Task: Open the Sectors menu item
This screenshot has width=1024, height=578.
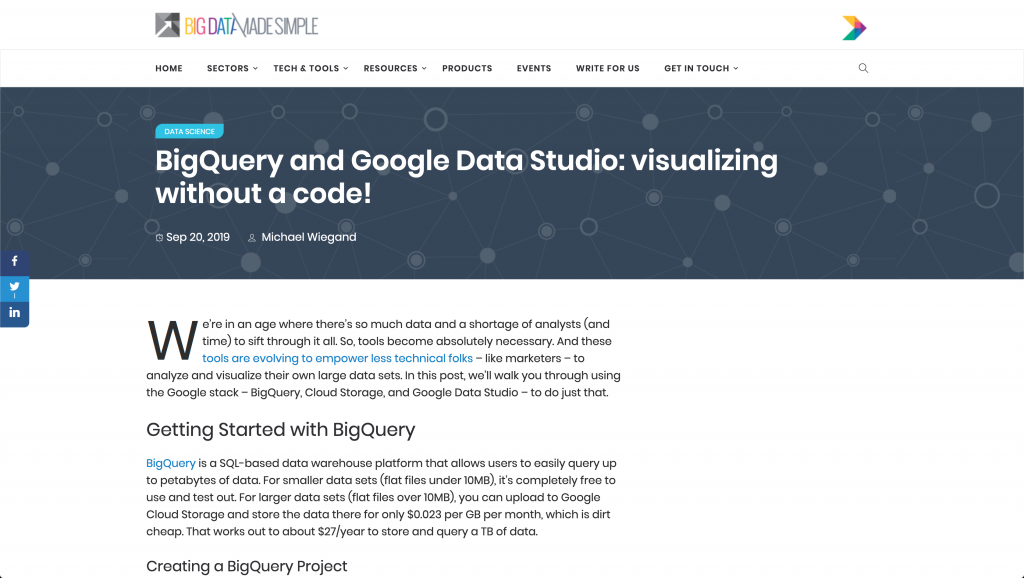Action: point(228,68)
